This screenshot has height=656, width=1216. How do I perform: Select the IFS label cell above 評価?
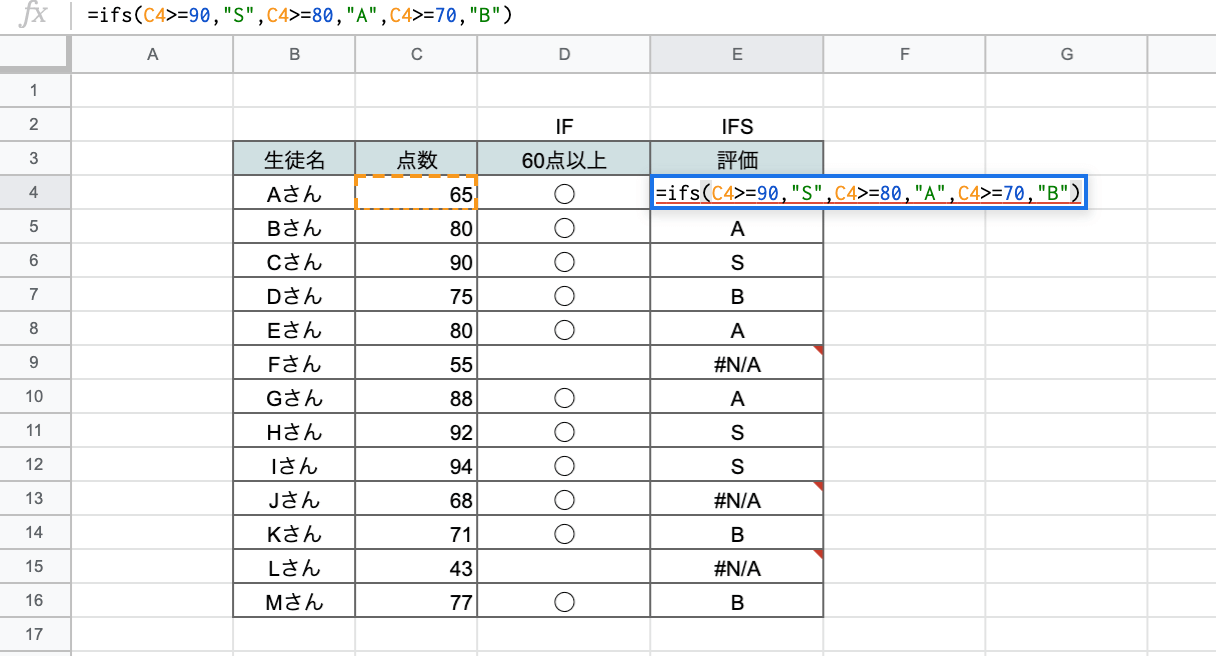(736, 126)
